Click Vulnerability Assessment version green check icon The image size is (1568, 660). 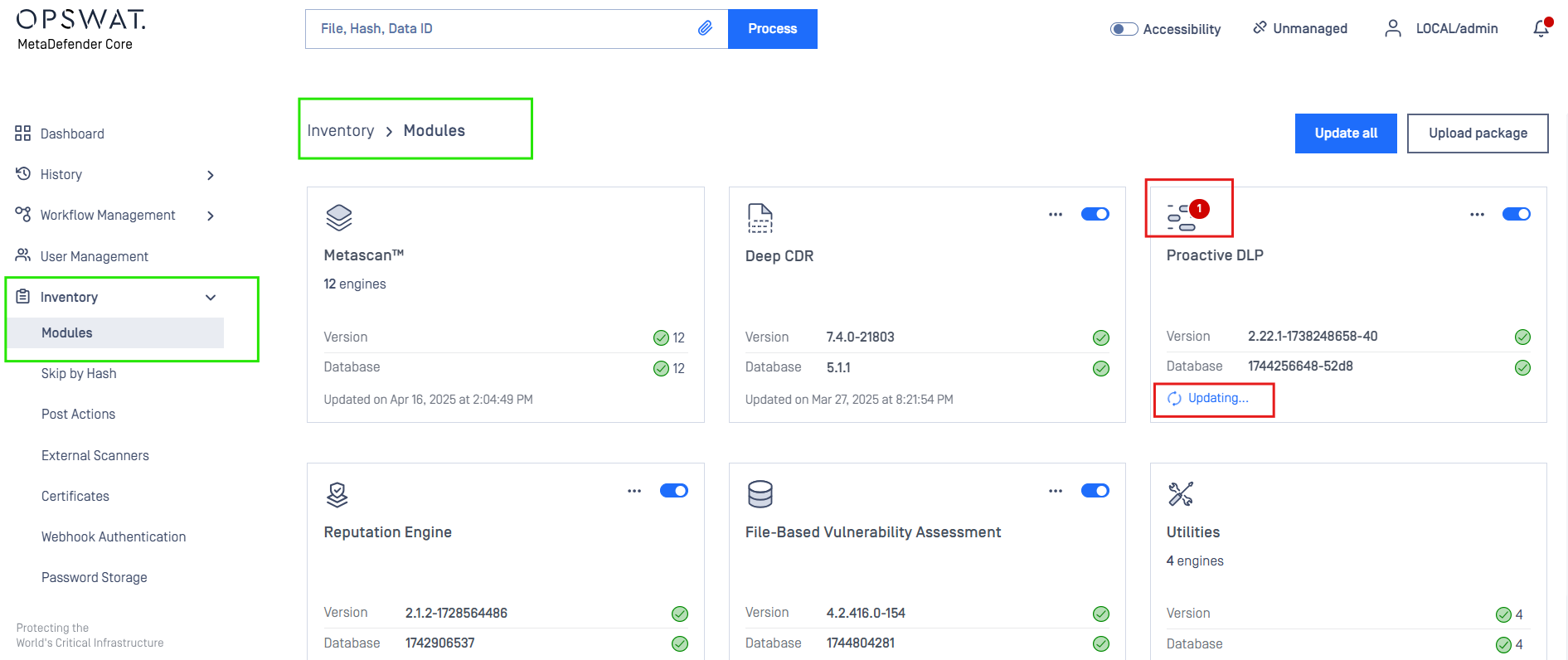pos(1101,614)
